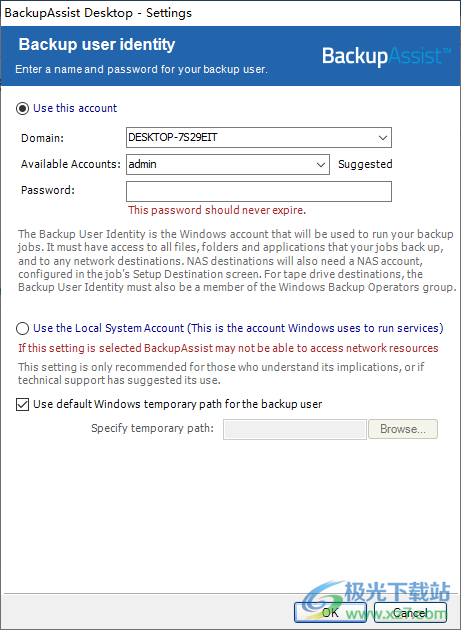461x630 pixels.
Task: Click the red network resources warning text
Action: [228, 348]
